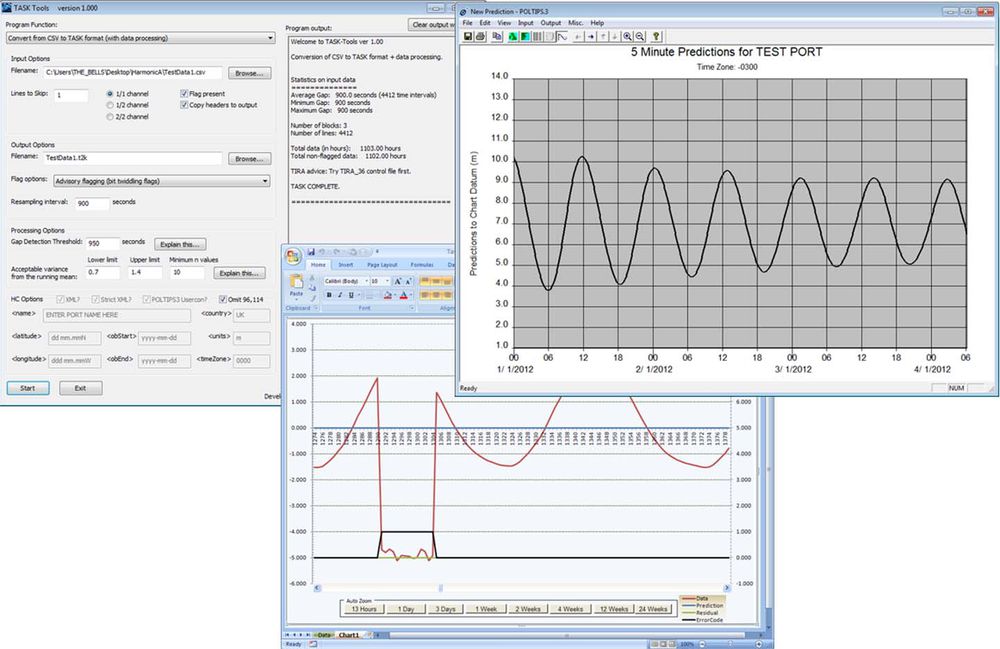Open the Output menu in POLTIPS
The width and height of the screenshot is (1000, 649).
pyautogui.click(x=550, y=23)
